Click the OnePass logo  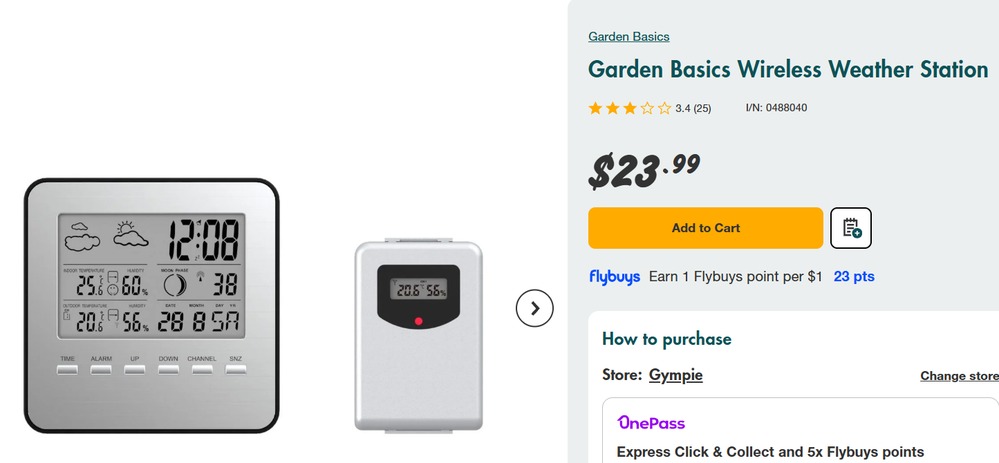[651, 423]
